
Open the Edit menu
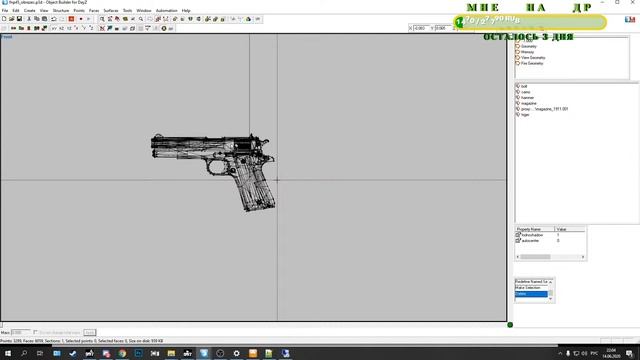(16, 11)
